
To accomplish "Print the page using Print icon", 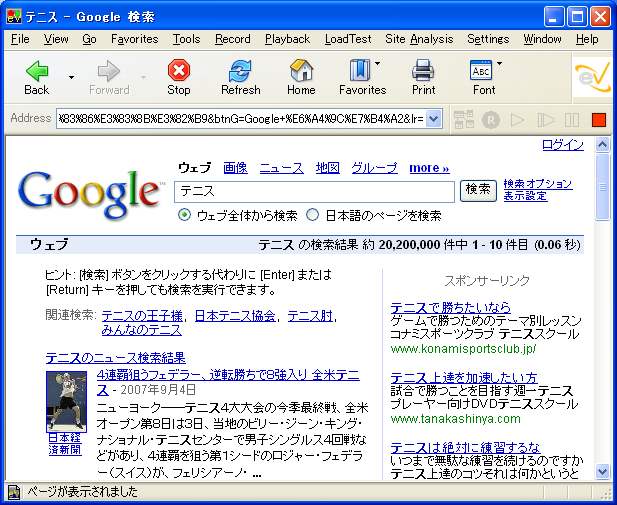I will 423,70.
